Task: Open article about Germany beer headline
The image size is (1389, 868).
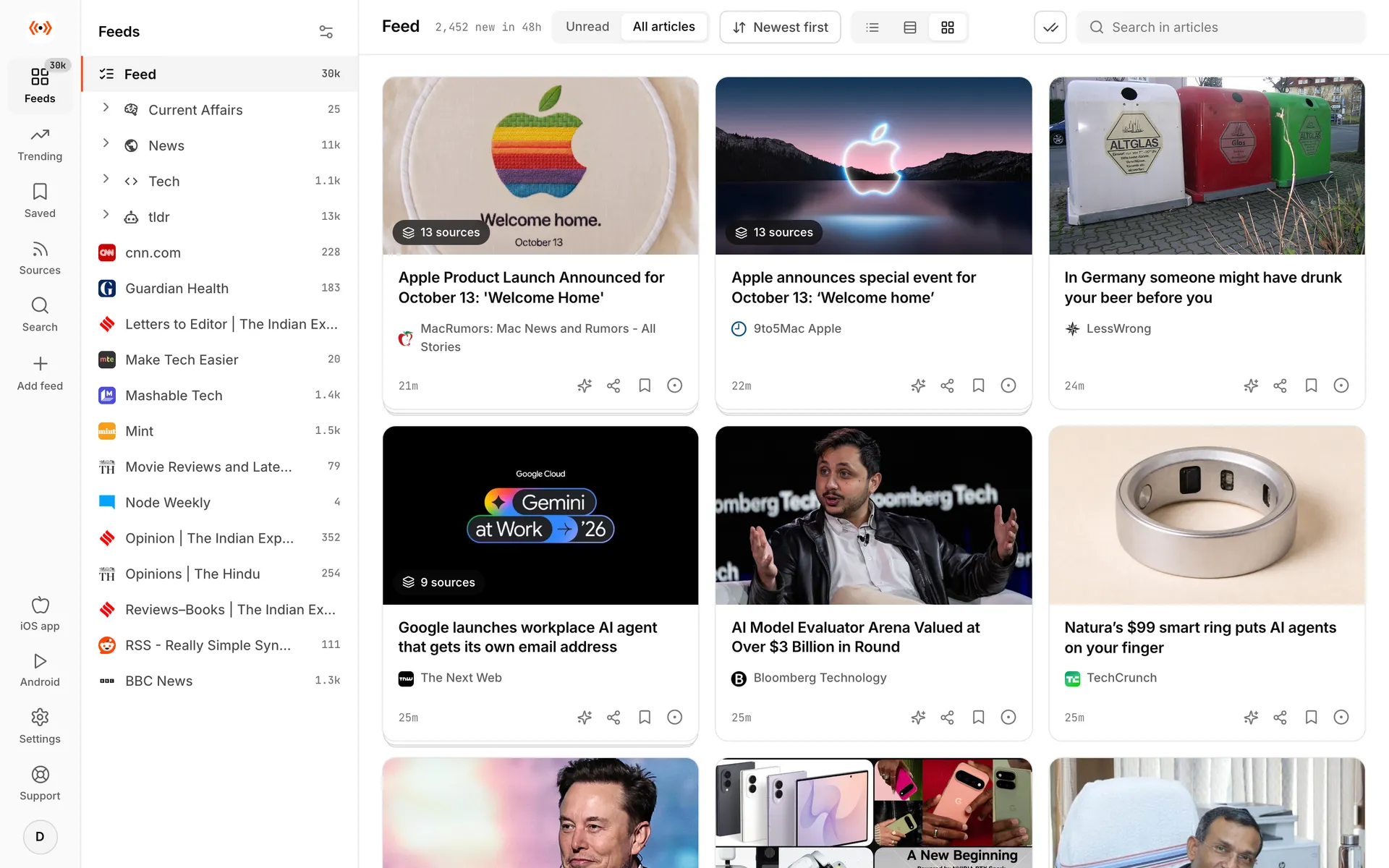Action: 1202,287
